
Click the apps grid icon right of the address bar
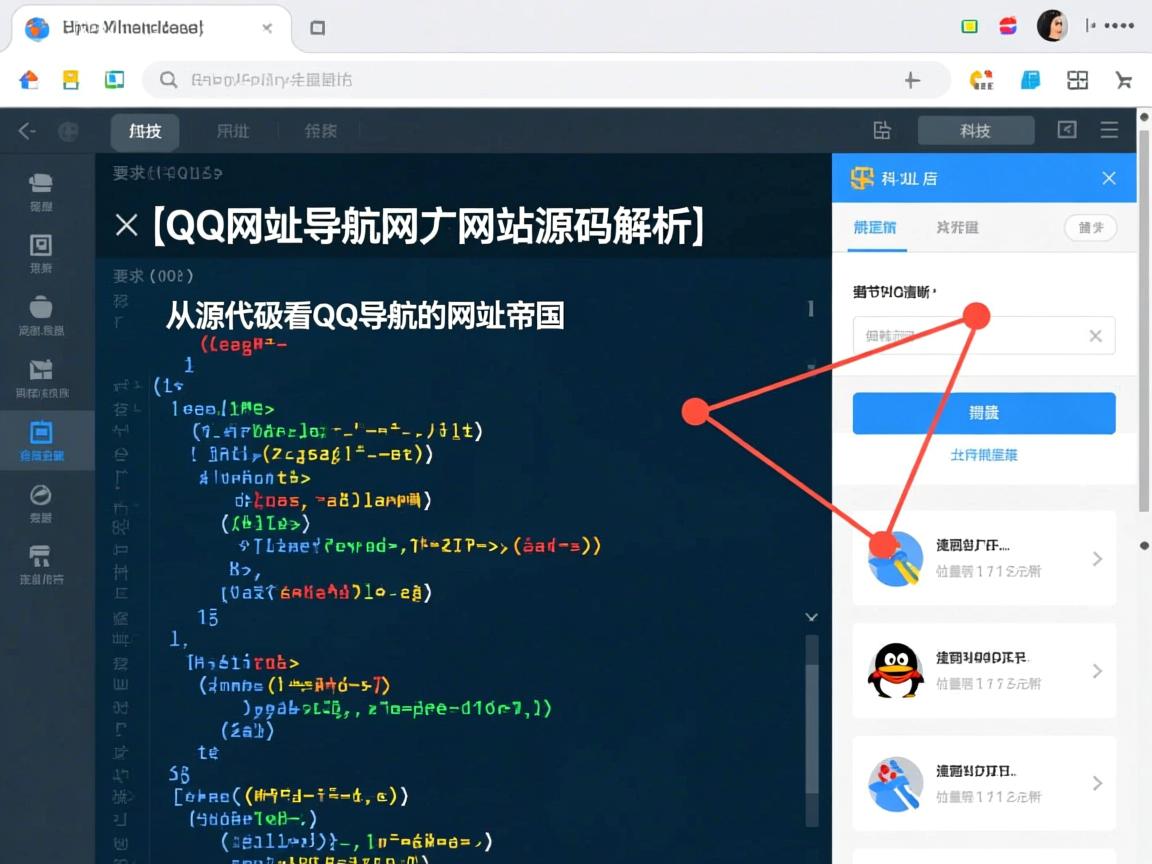click(x=1078, y=79)
